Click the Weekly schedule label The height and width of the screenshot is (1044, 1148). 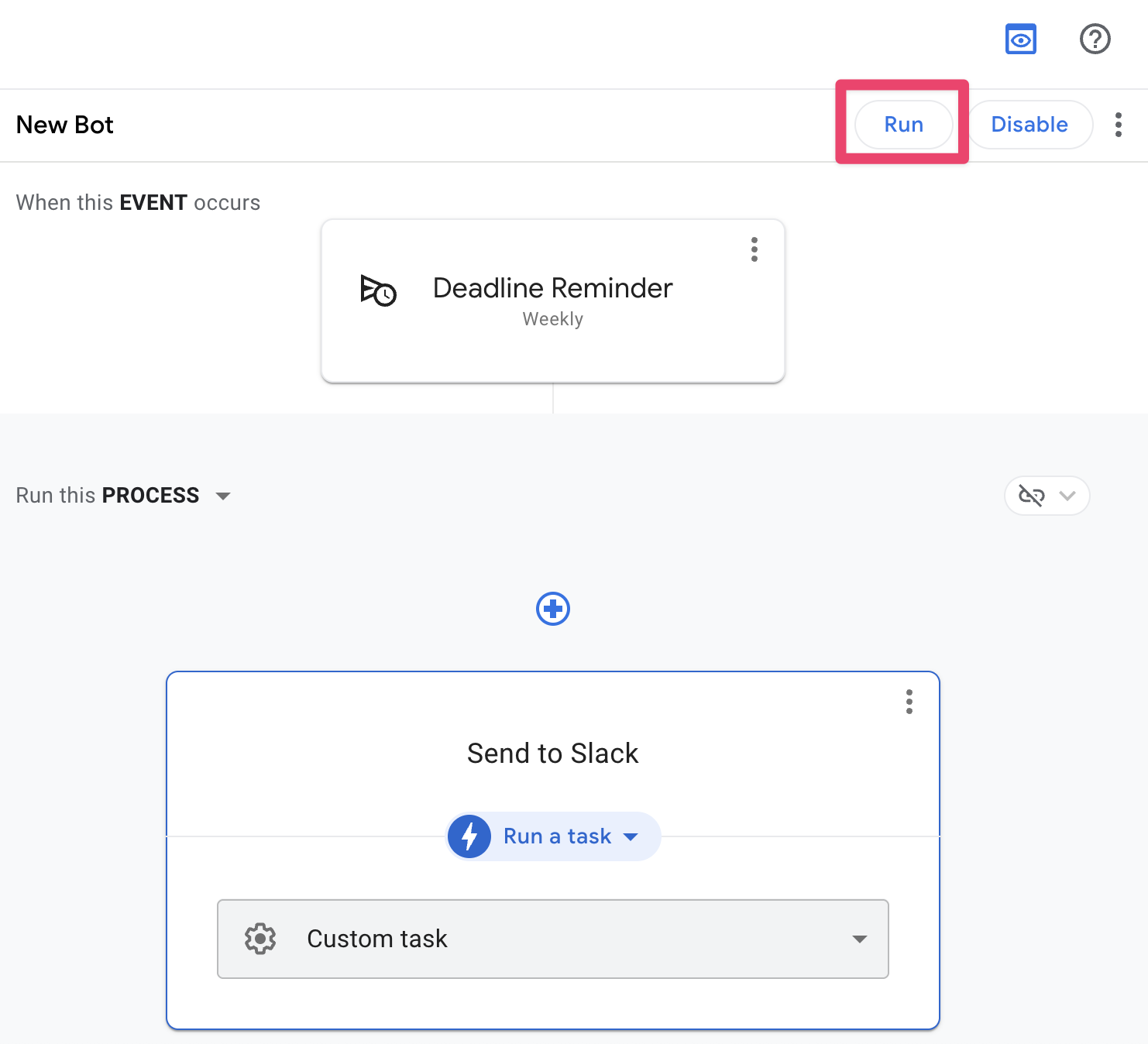coord(552,319)
